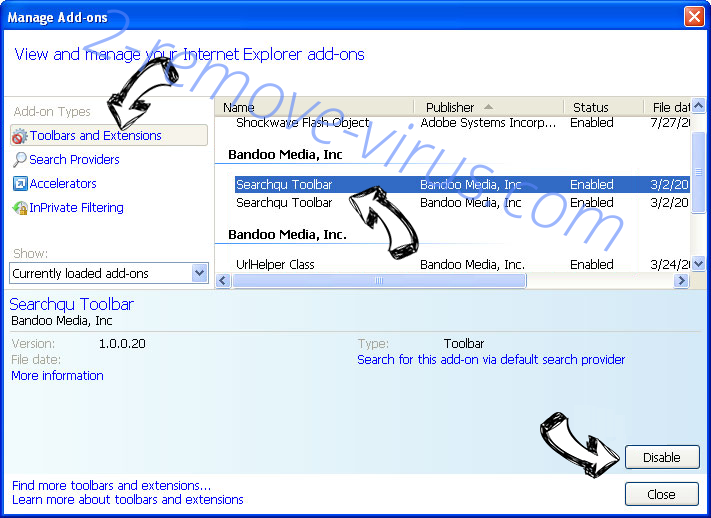Click the vertical scrollbar thumb

coord(699,172)
